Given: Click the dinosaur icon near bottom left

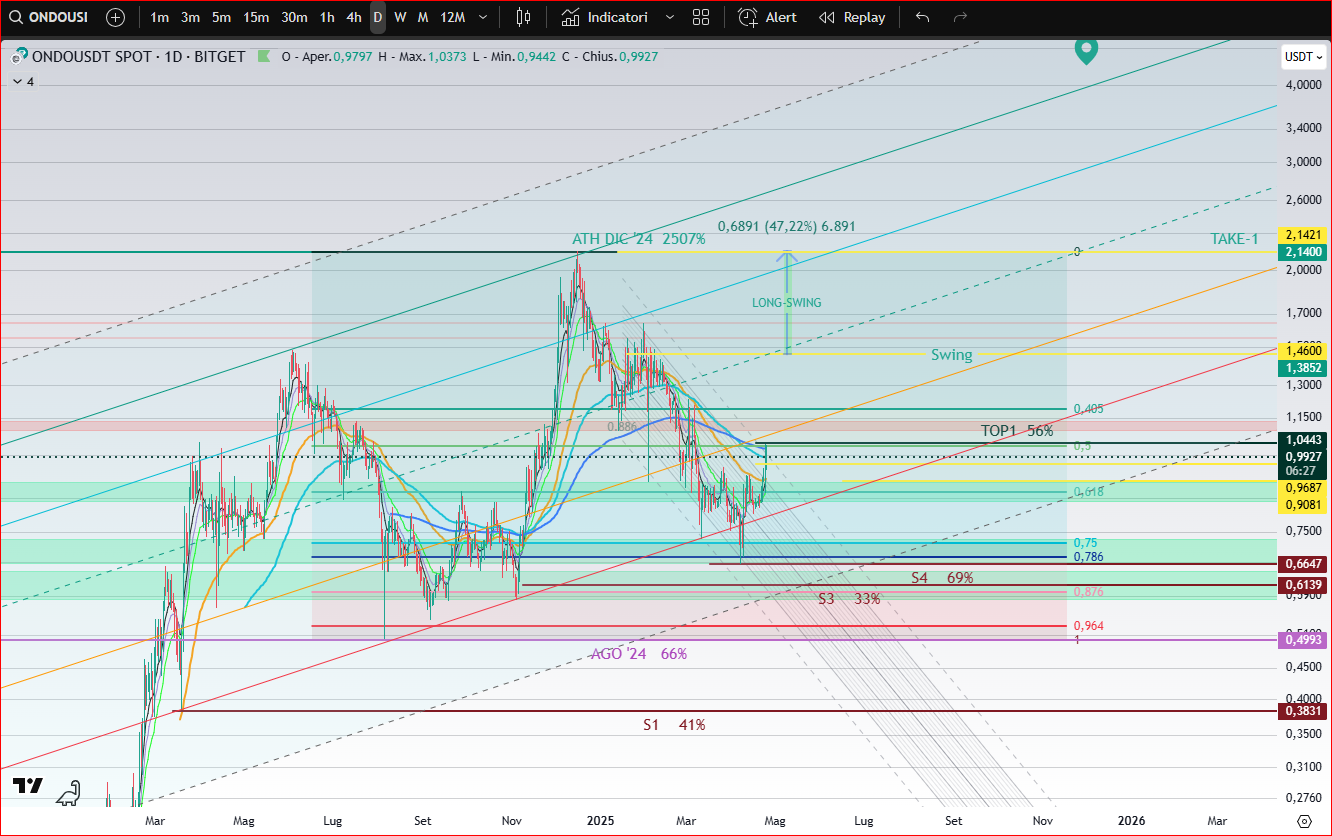Looking at the screenshot, I should (x=67, y=793).
